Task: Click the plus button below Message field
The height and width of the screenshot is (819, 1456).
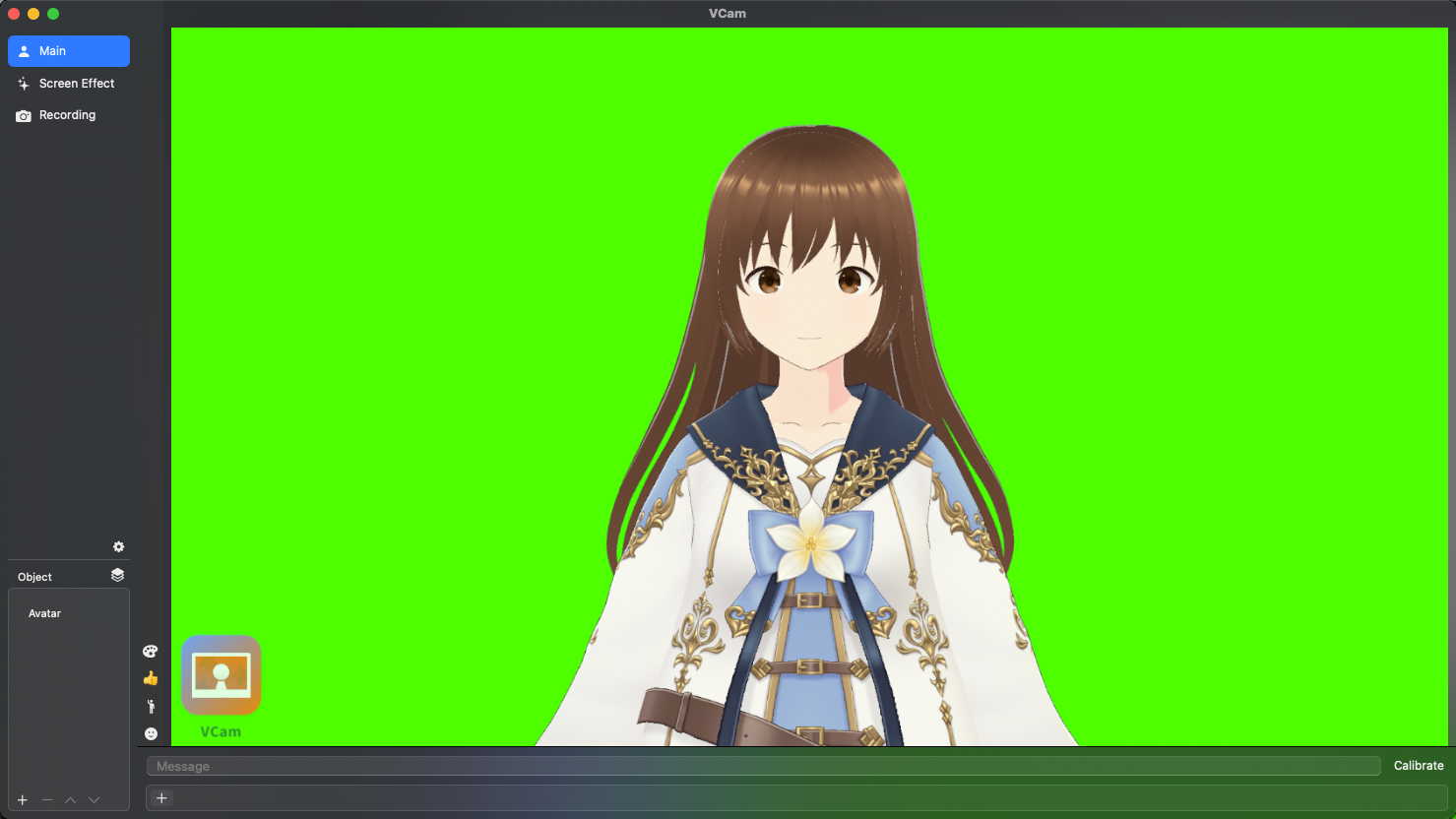Action: pos(161,798)
